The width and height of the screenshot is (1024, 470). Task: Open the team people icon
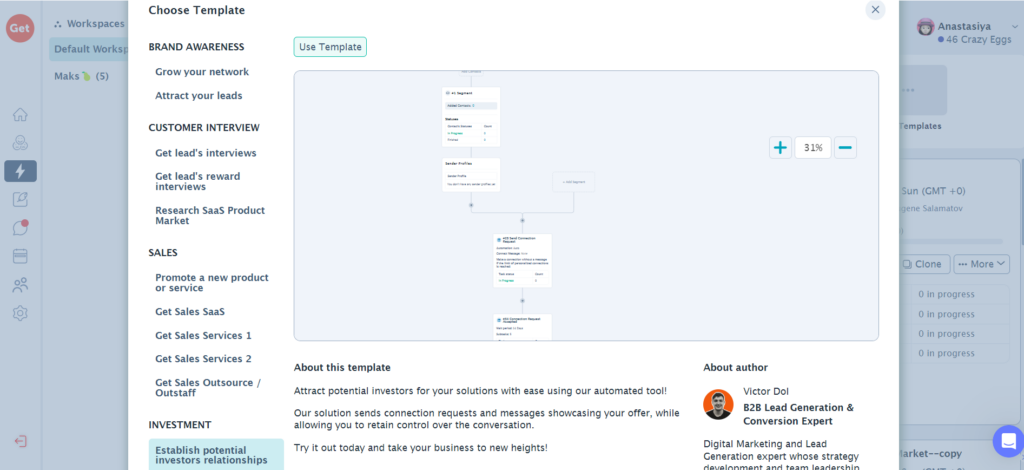[20, 285]
